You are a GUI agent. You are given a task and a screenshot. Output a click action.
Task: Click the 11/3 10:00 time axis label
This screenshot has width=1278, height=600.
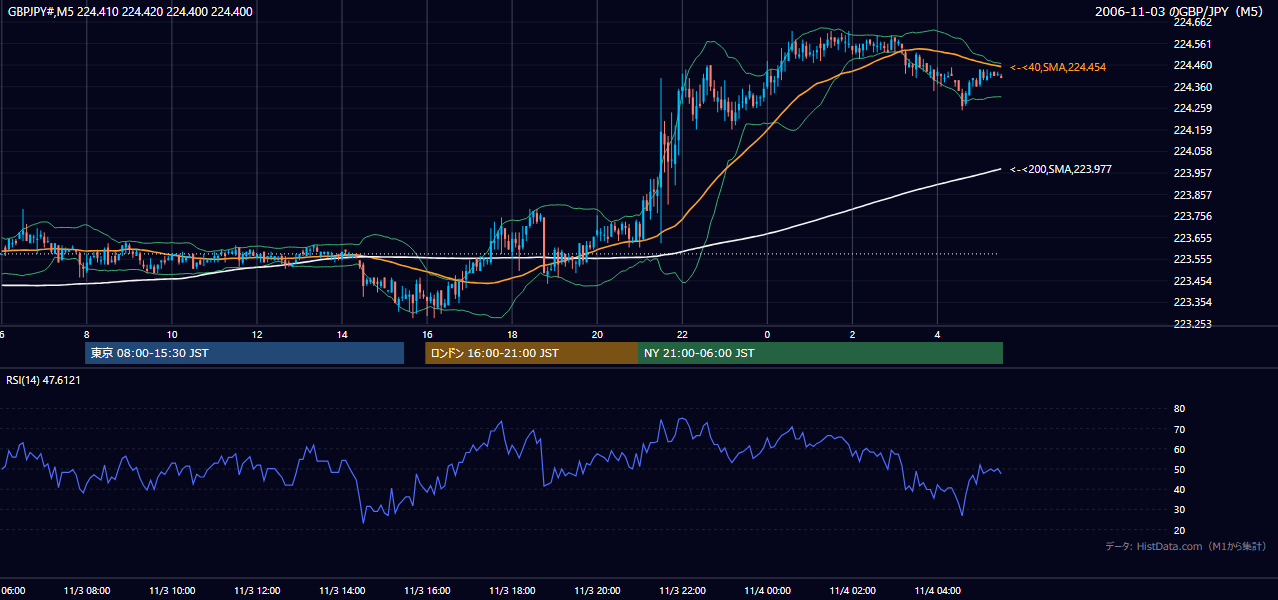pyautogui.click(x=172, y=591)
